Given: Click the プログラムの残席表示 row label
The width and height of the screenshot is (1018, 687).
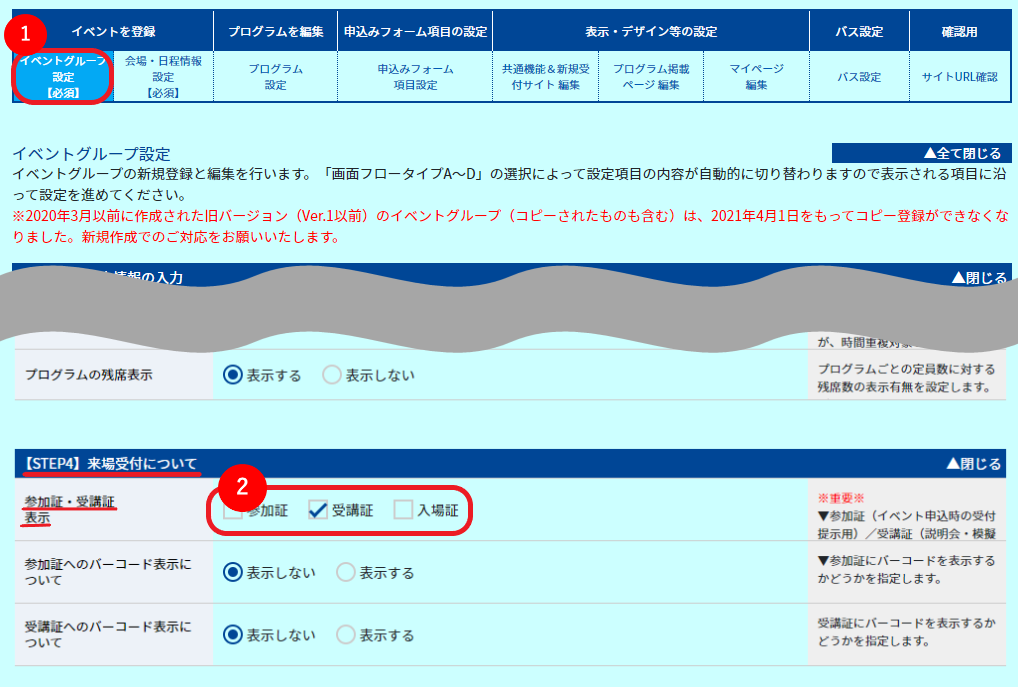Looking at the screenshot, I should click(x=88, y=375).
